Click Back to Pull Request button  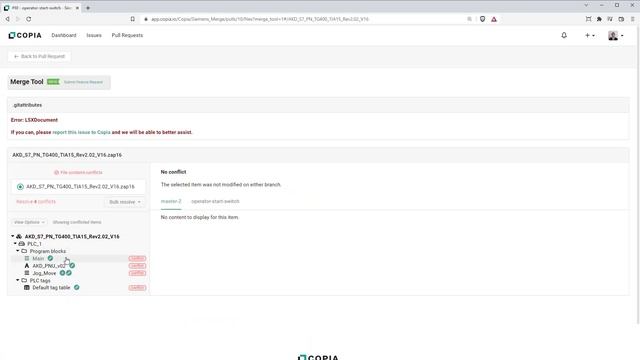click(39, 56)
